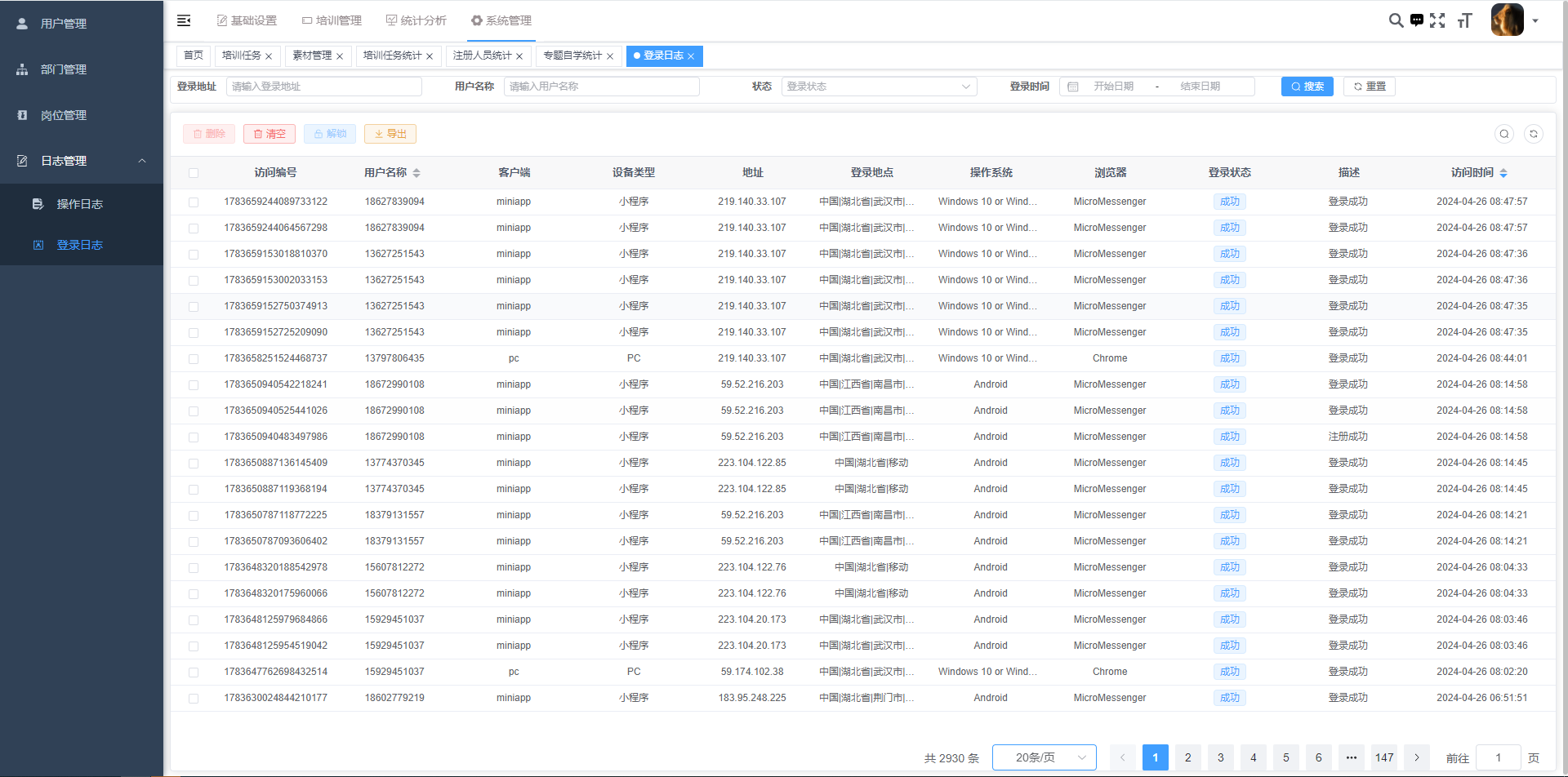Click the calendar icon in the date range
Viewport: 1568px width, 777px height.
click(x=1073, y=87)
